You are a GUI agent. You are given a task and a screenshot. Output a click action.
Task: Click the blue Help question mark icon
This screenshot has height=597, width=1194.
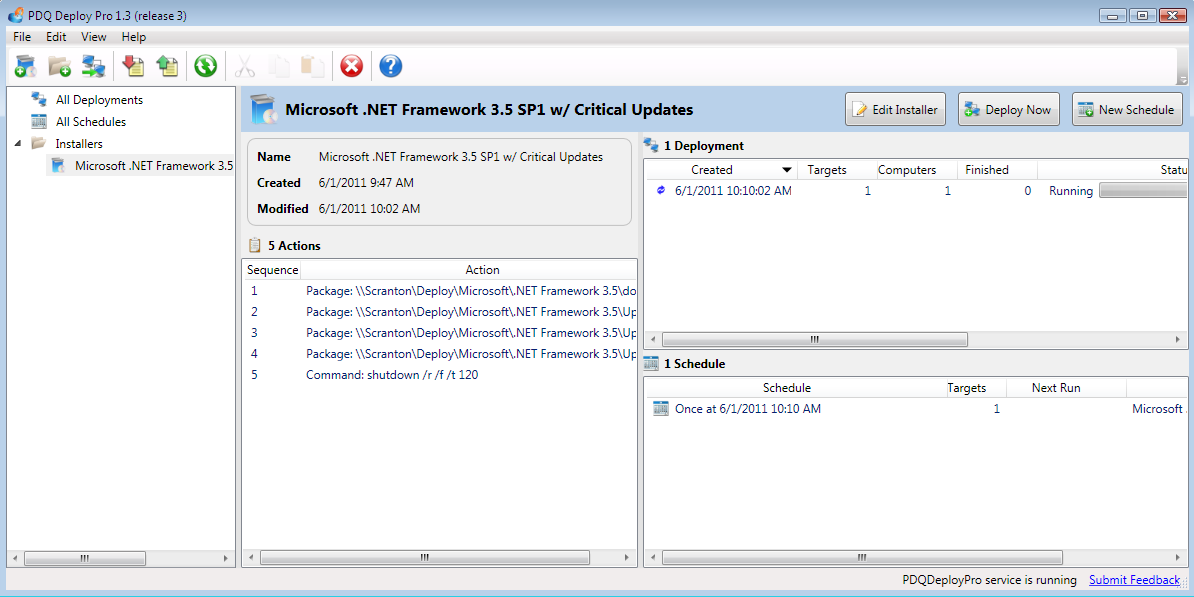pos(390,66)
